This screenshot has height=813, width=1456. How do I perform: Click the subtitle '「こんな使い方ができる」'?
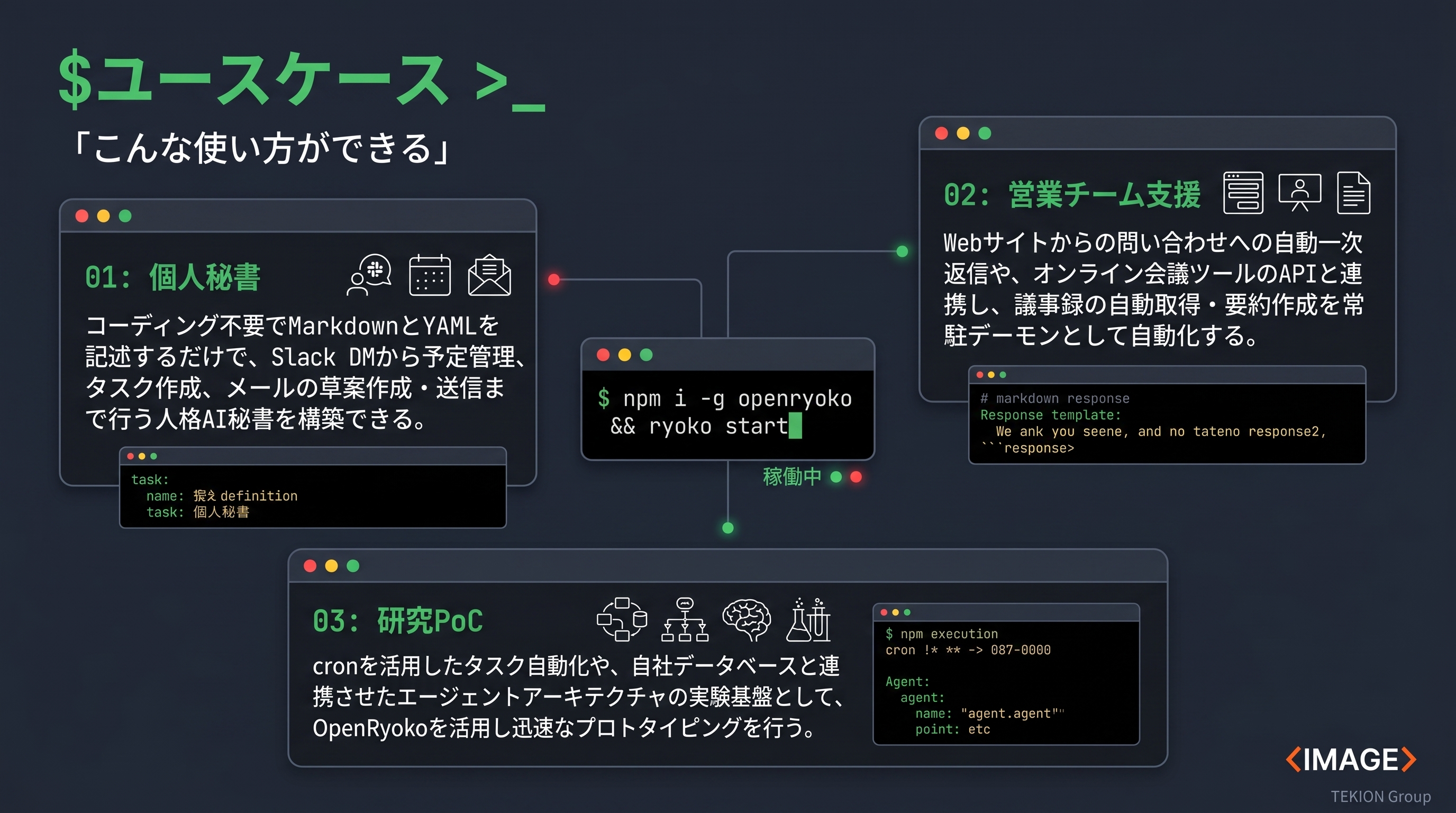coord(261,149)
